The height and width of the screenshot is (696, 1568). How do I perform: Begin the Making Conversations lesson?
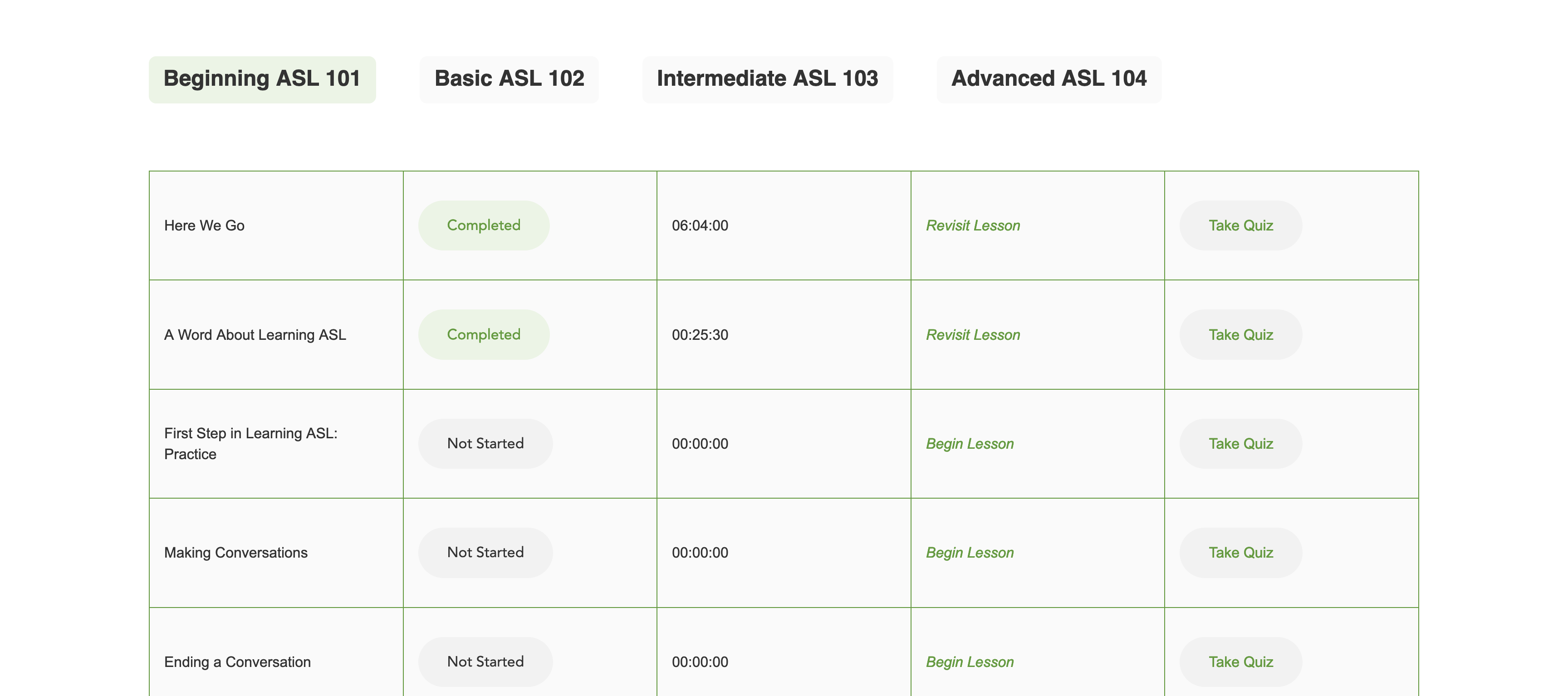[x=970, y=552]
